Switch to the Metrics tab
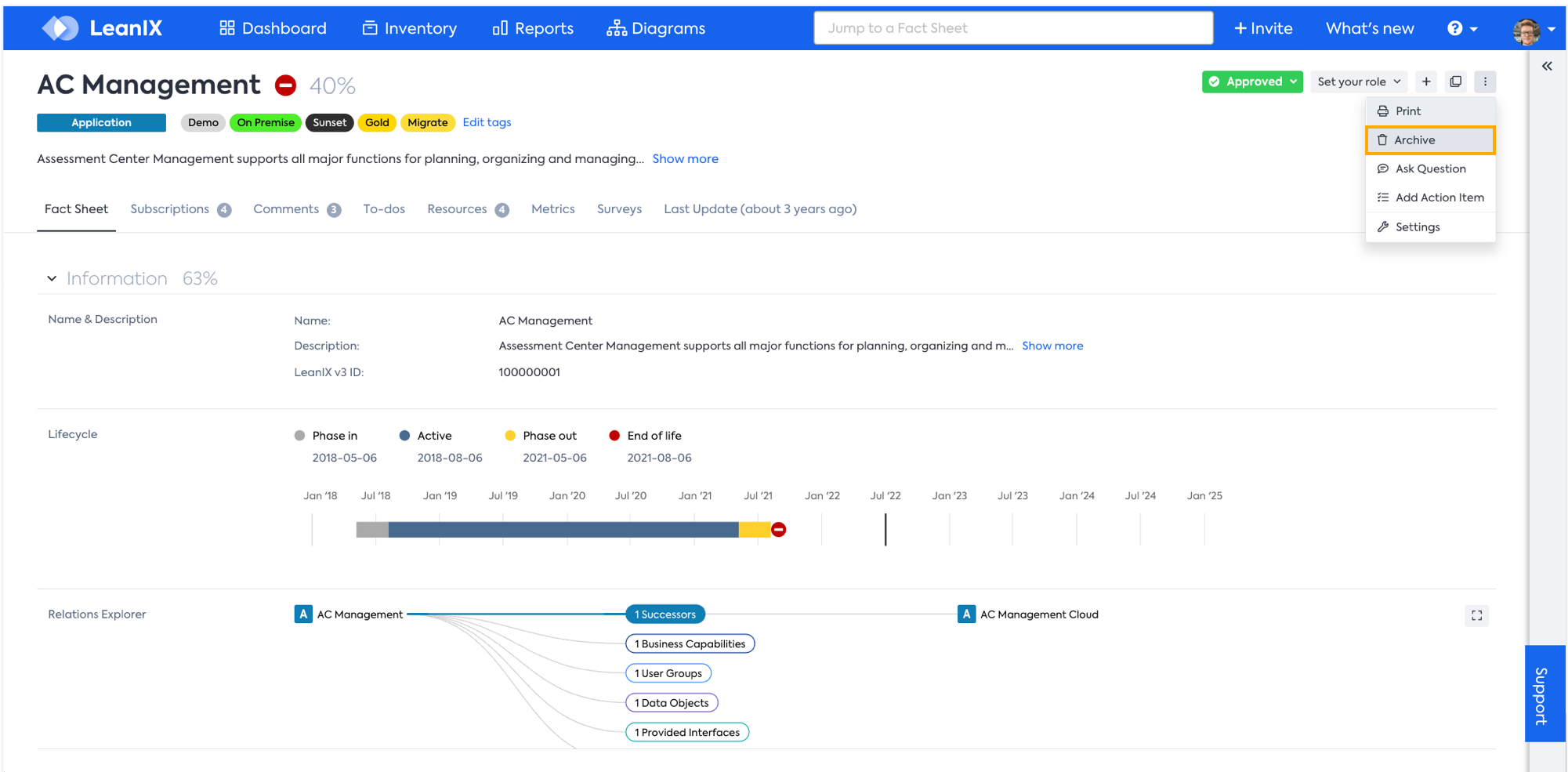Image resolution: width=1568 pixels, height=772 pixels. [553, 209]
